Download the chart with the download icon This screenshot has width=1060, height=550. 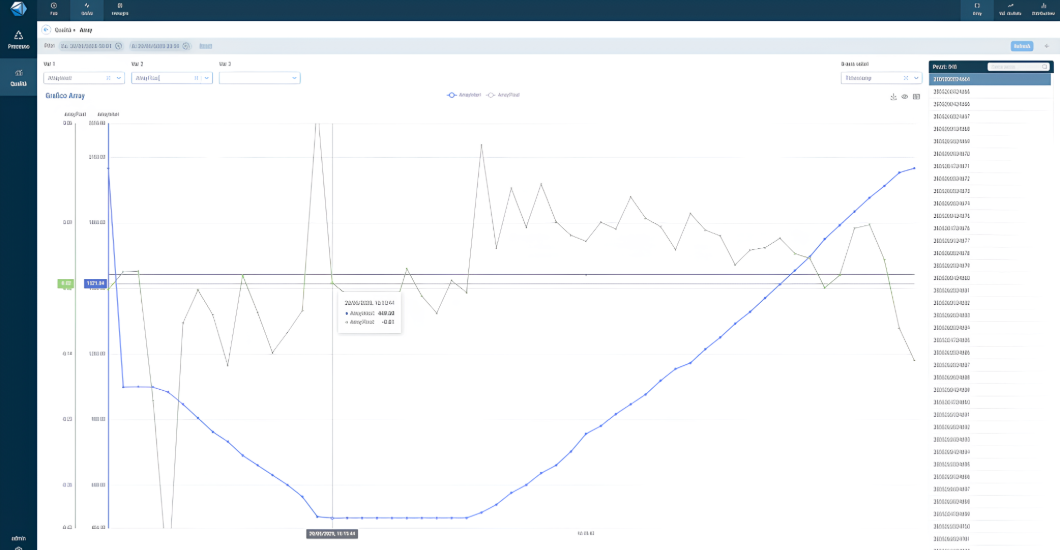(x=893, y=97)
